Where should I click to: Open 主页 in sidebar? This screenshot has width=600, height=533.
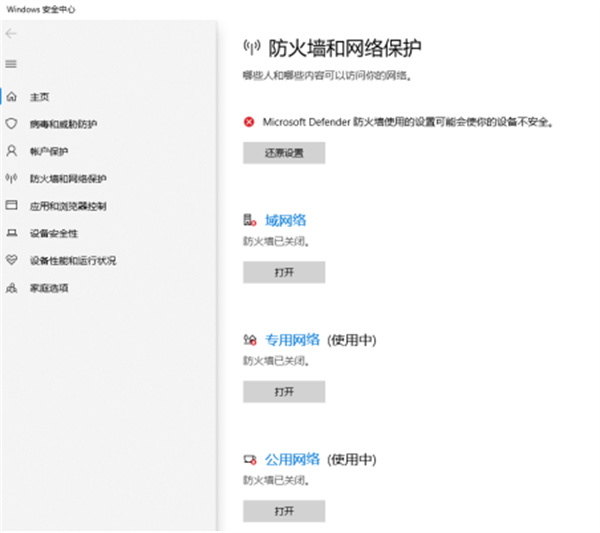coord(39,97)
